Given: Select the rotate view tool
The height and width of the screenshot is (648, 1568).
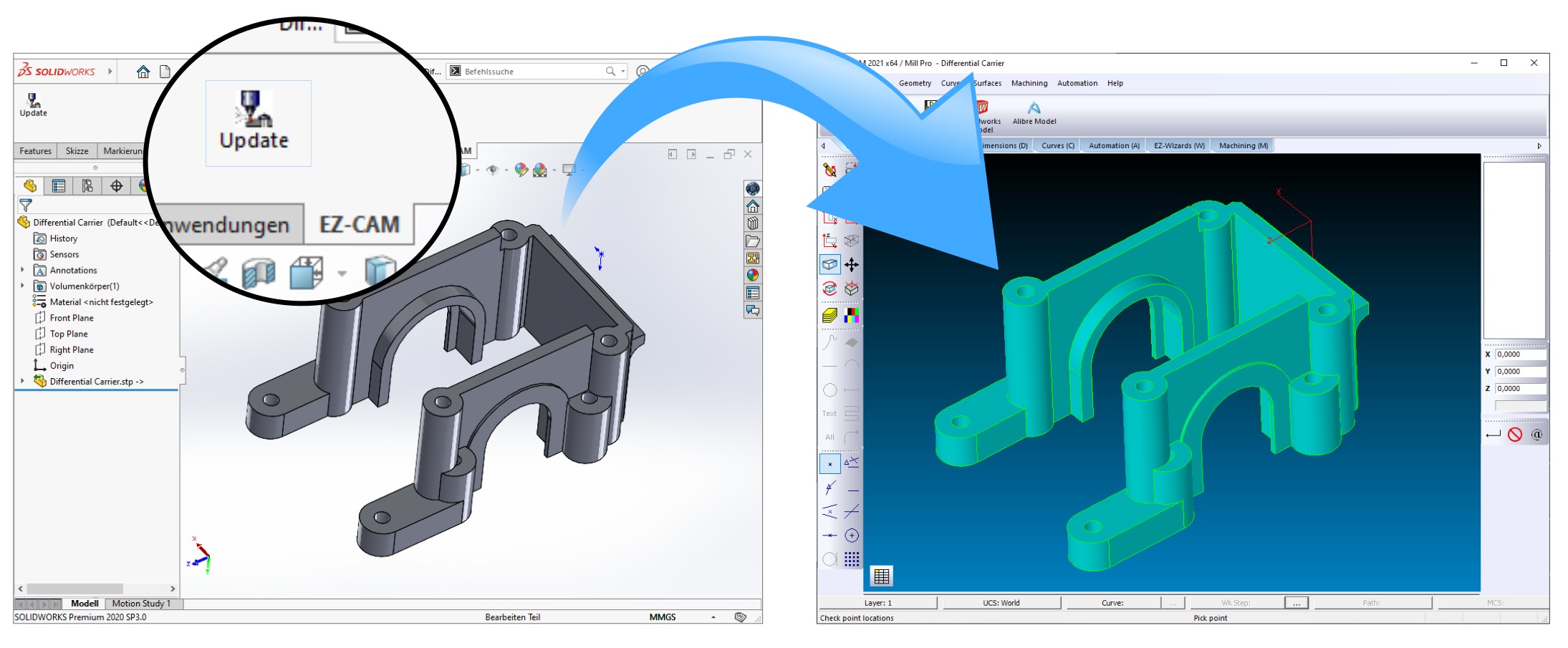Looking at the screenshot, I should [829, 289].
